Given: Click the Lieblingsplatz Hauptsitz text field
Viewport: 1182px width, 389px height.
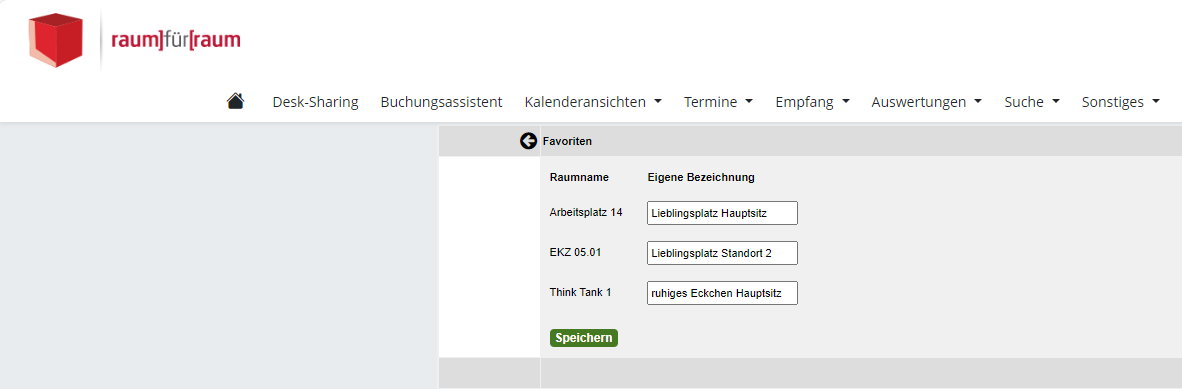Looking at the screenshot, I should click(722, 213).
